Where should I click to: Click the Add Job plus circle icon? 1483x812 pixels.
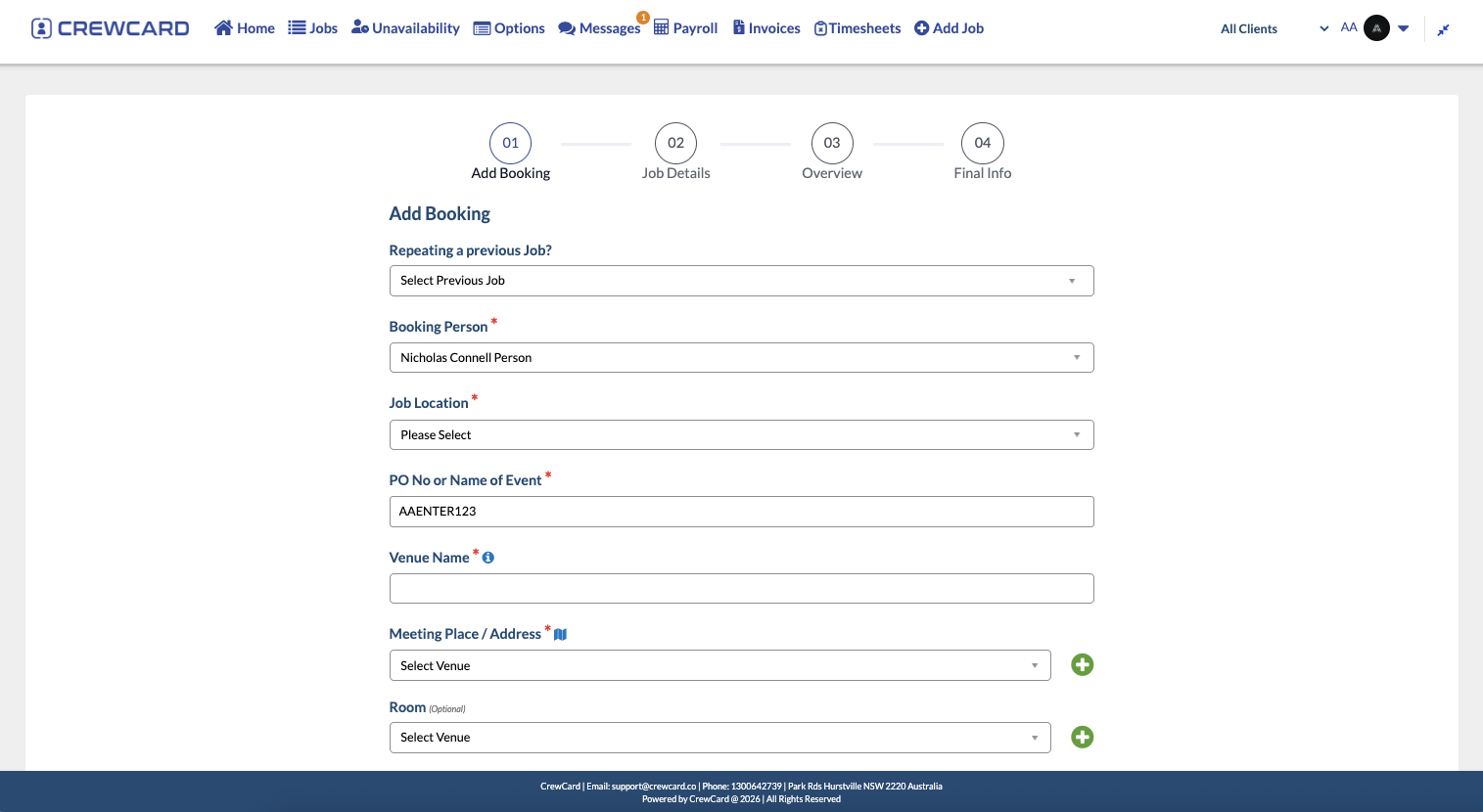(921, 28)
